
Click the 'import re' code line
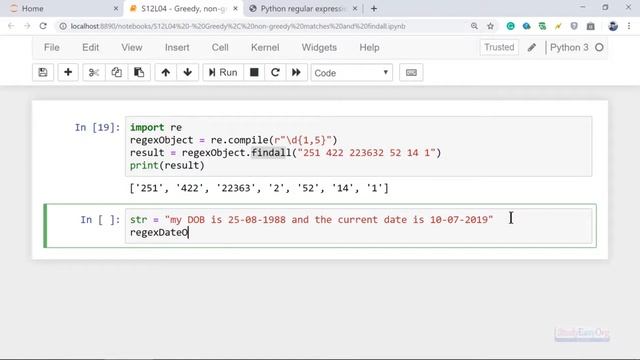click(156, 127)
